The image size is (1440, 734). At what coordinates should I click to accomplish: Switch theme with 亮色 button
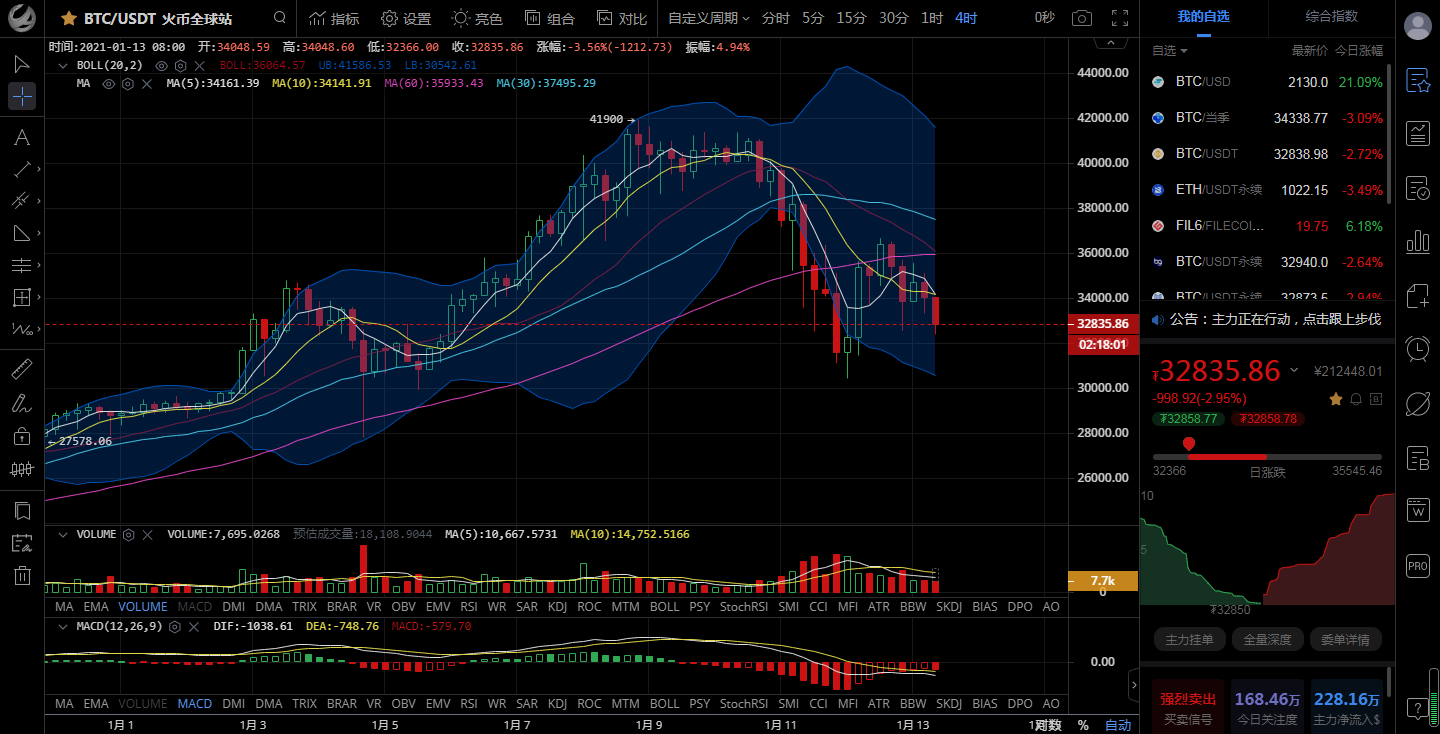pyautogui.click(x=477, y=18)
